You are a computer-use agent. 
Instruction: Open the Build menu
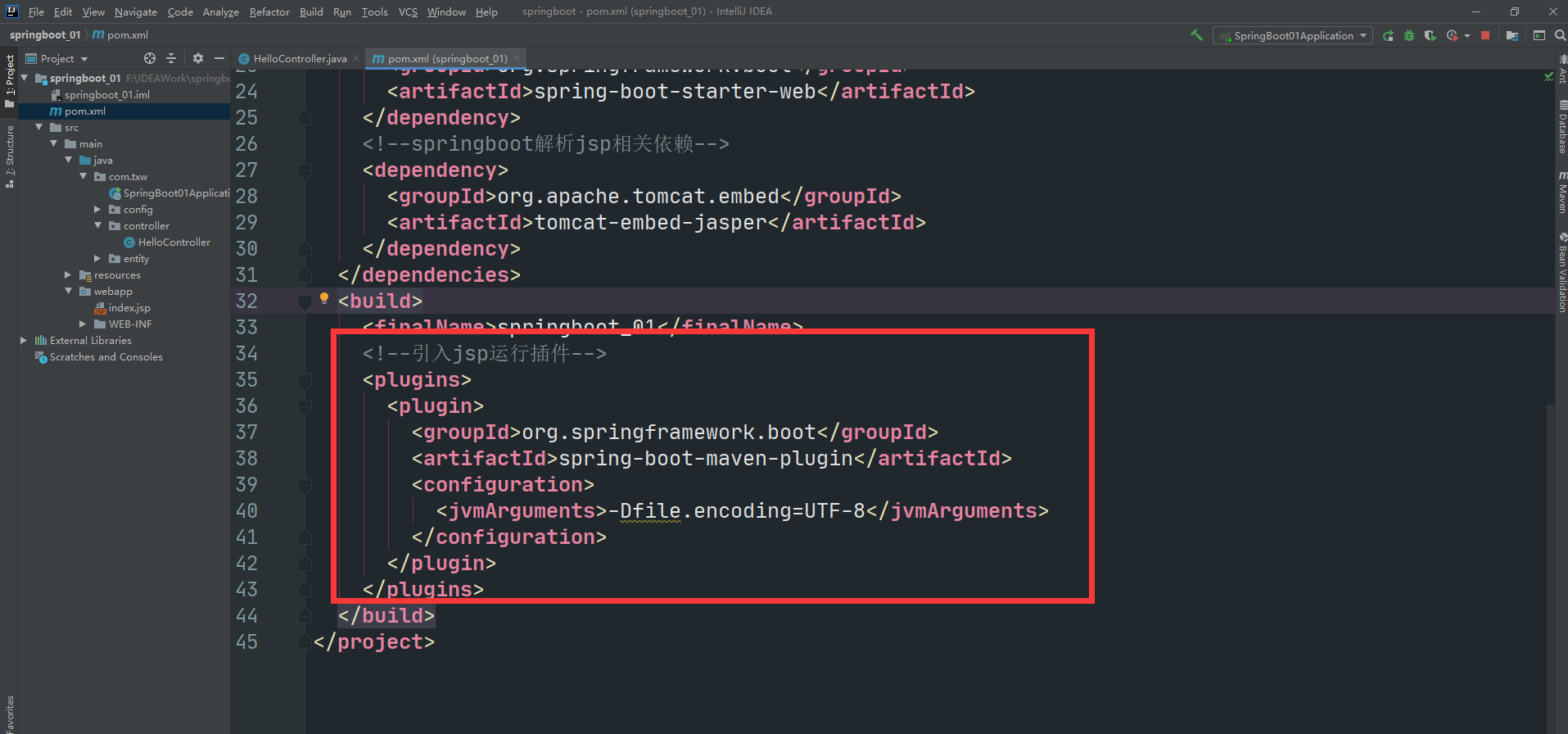pos(311,11)
